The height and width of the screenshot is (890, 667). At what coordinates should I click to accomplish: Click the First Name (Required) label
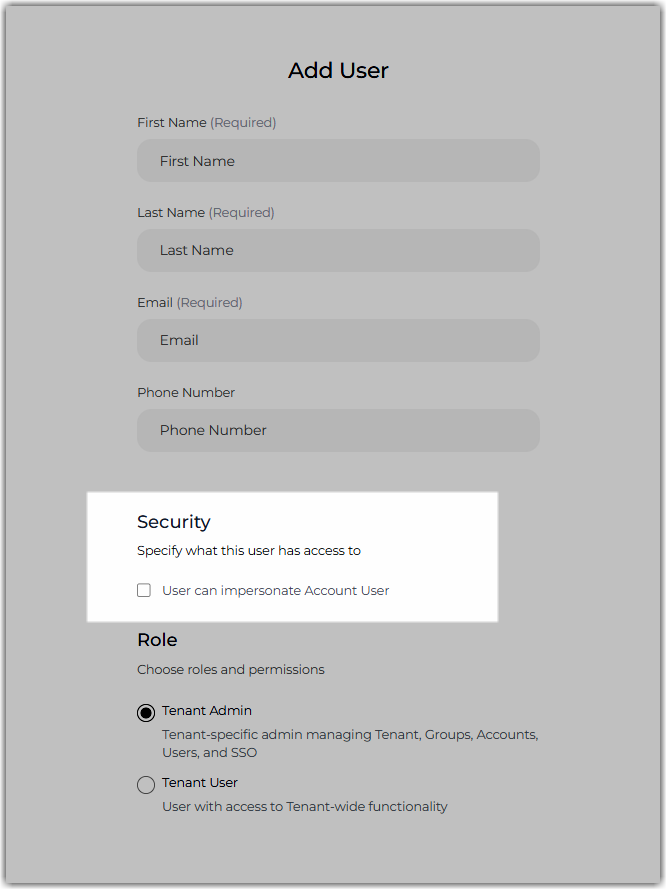click(207, 123)
